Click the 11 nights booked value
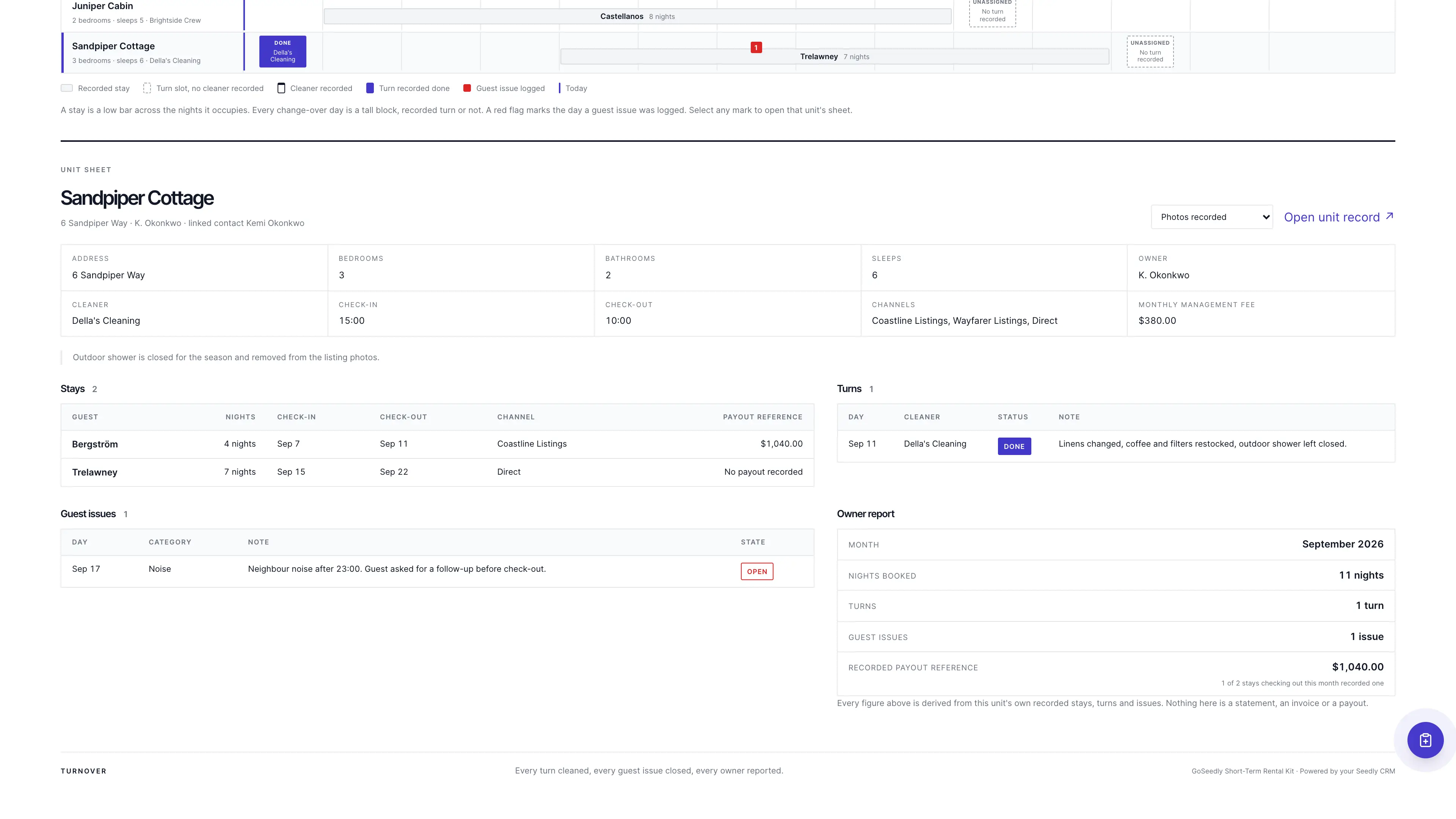1456x819 pixels. 1361,576
